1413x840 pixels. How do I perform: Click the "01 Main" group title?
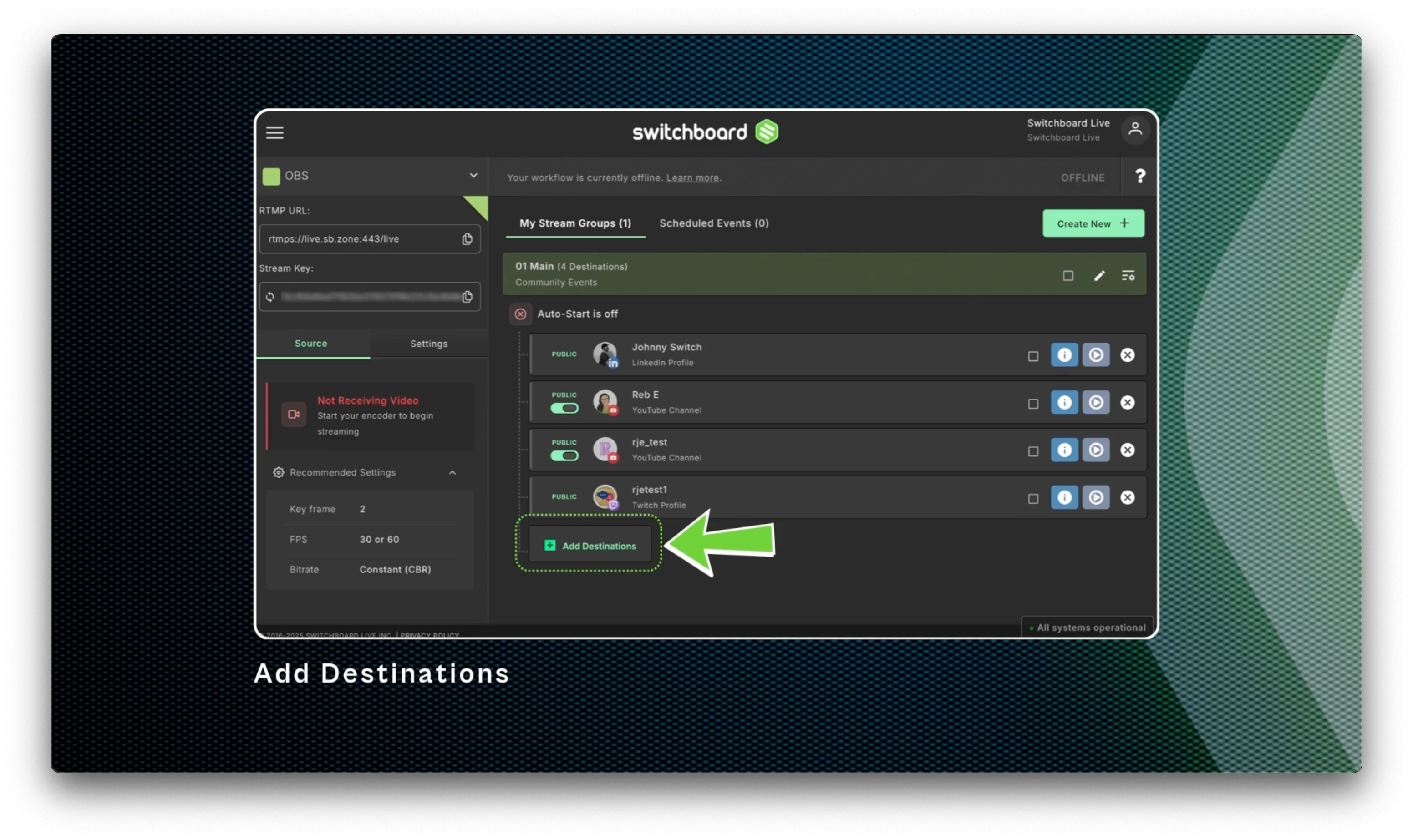[x=534, y=266]
